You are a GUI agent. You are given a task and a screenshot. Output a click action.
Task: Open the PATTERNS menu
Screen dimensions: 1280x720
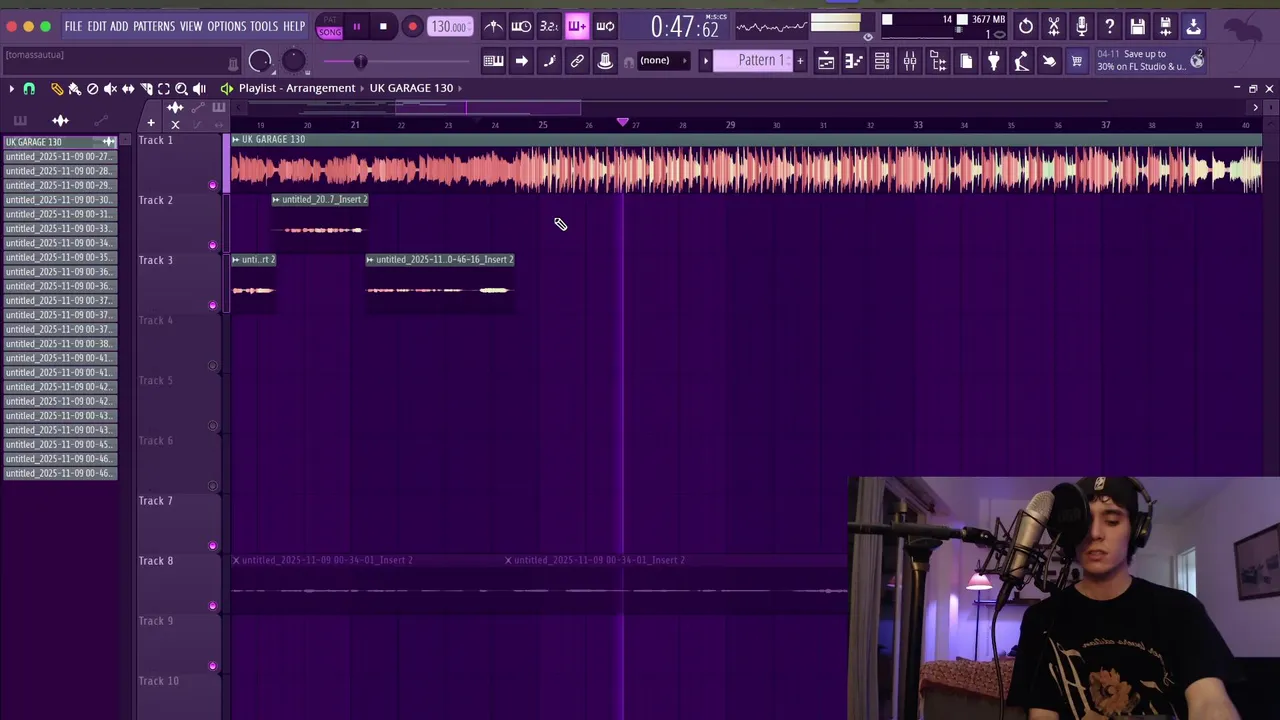click(x=154, y=27)
